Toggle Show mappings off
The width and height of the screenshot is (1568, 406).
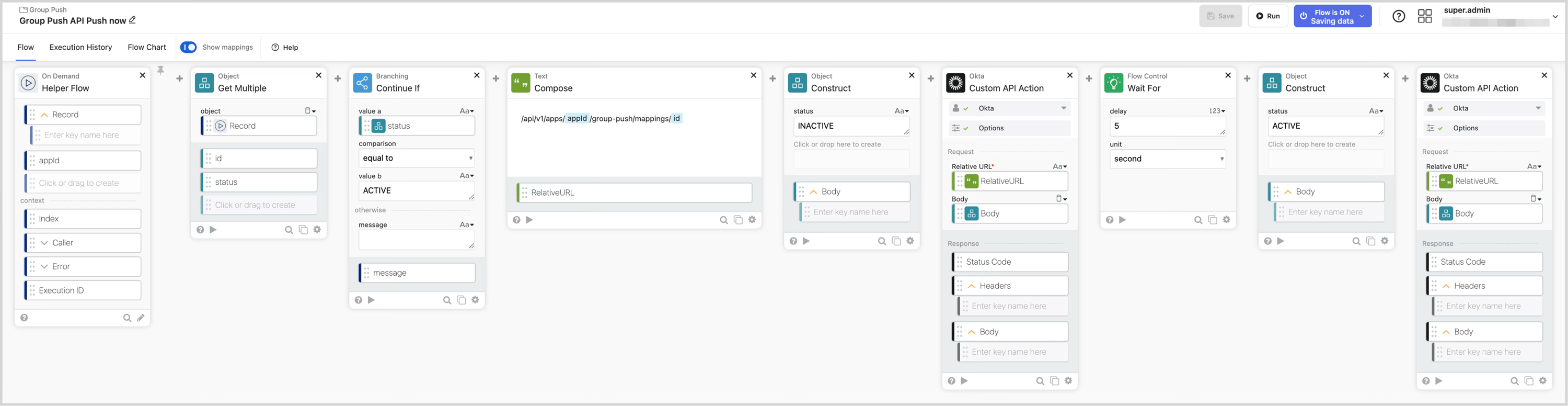click(x=189, y=47)
